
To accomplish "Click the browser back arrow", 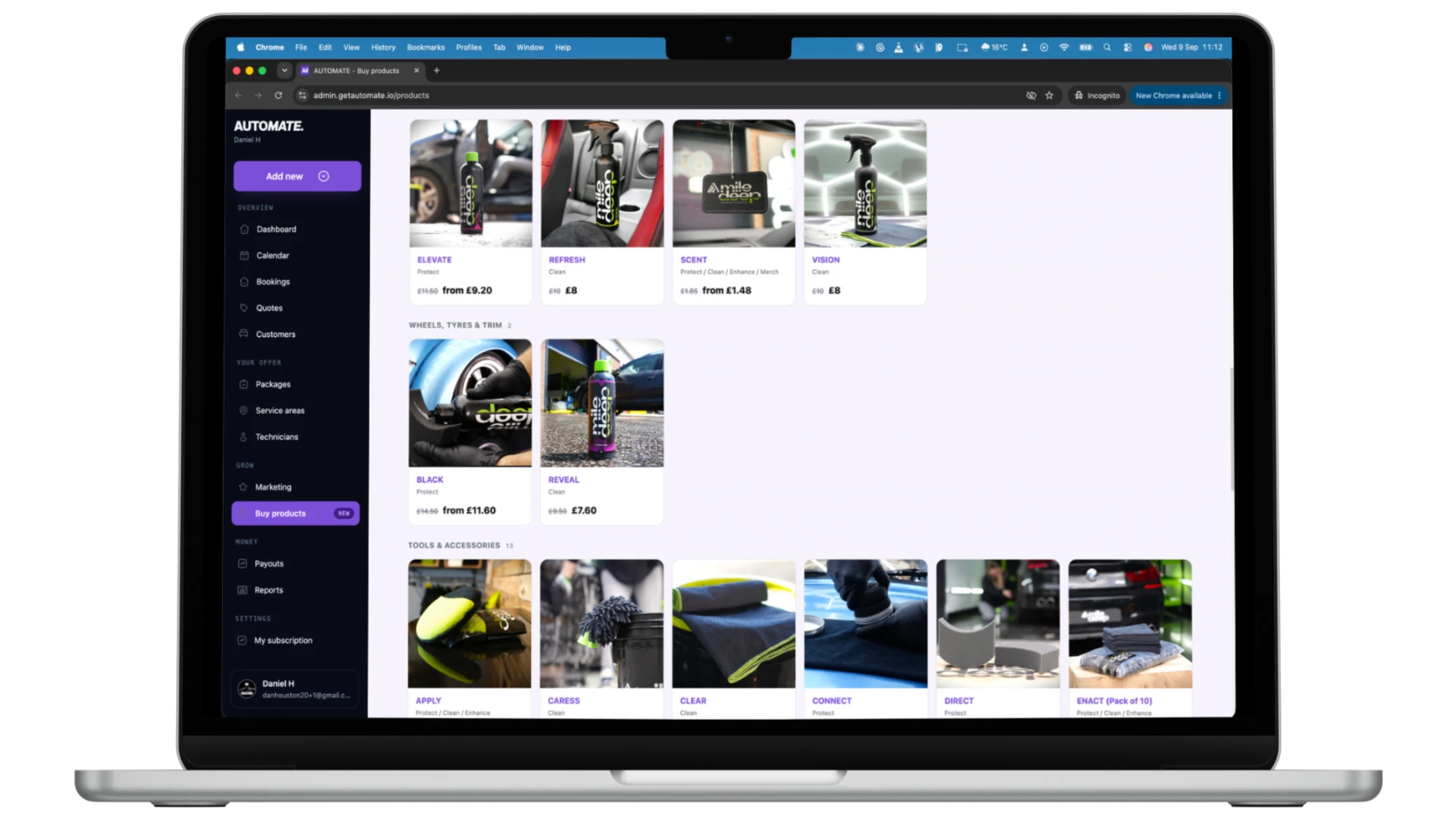I will [x=238, y=96].
